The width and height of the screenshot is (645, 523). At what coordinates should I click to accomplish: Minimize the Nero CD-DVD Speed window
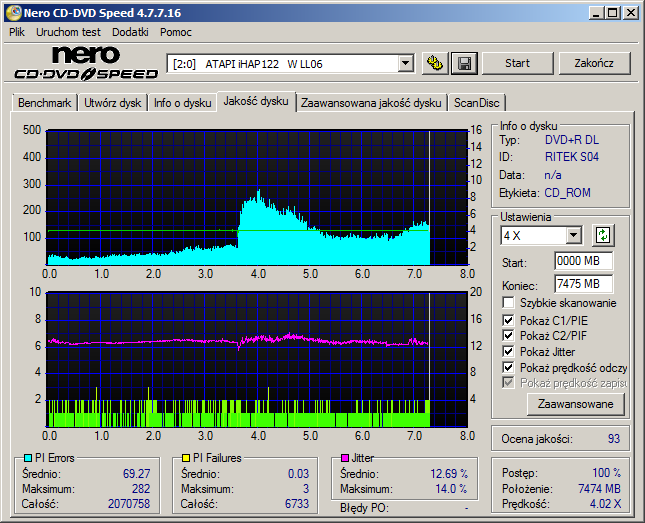tap(596, 13)
